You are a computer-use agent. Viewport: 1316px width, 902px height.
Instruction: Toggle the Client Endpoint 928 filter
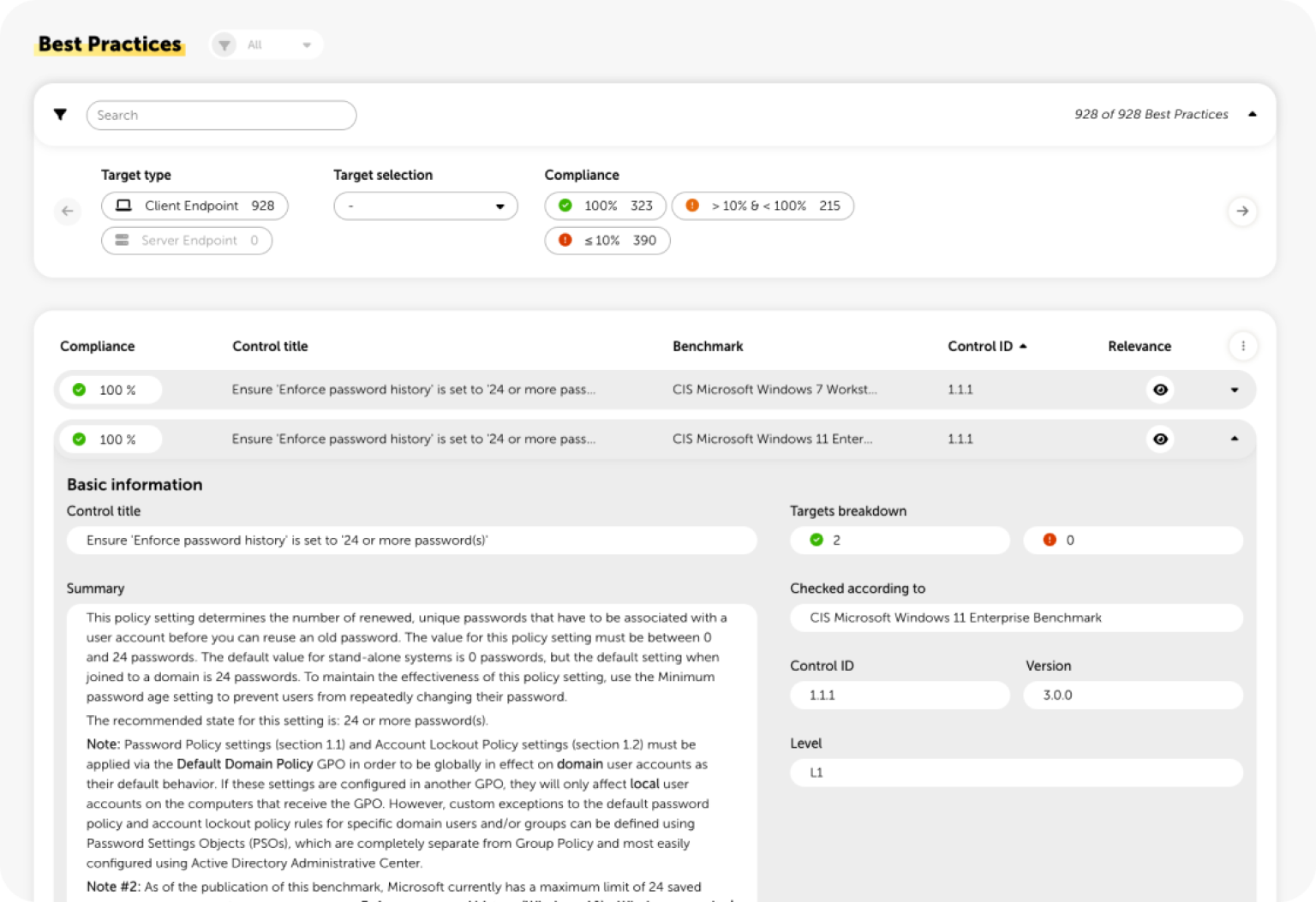(194, 206)
